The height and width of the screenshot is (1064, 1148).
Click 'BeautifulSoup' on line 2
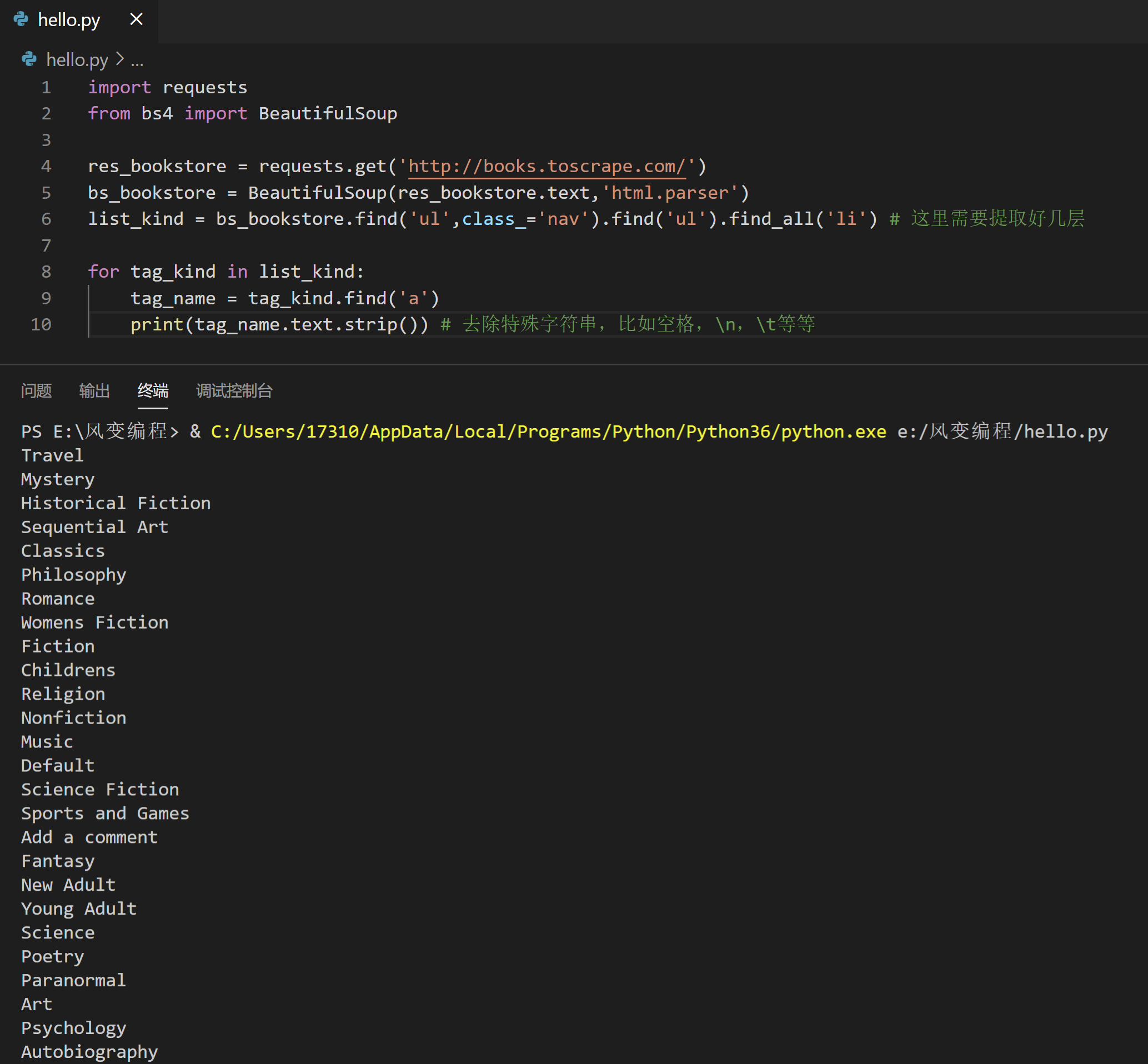(x=328, y=113)
